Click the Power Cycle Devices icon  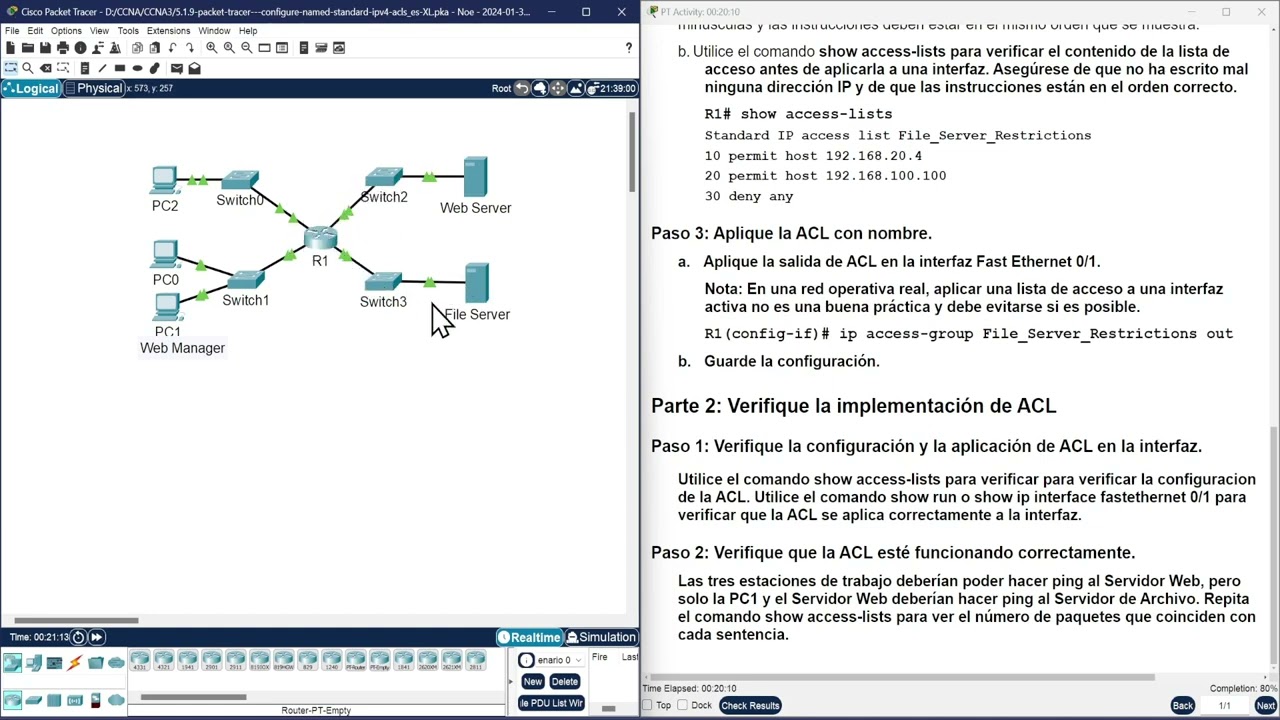78,637
